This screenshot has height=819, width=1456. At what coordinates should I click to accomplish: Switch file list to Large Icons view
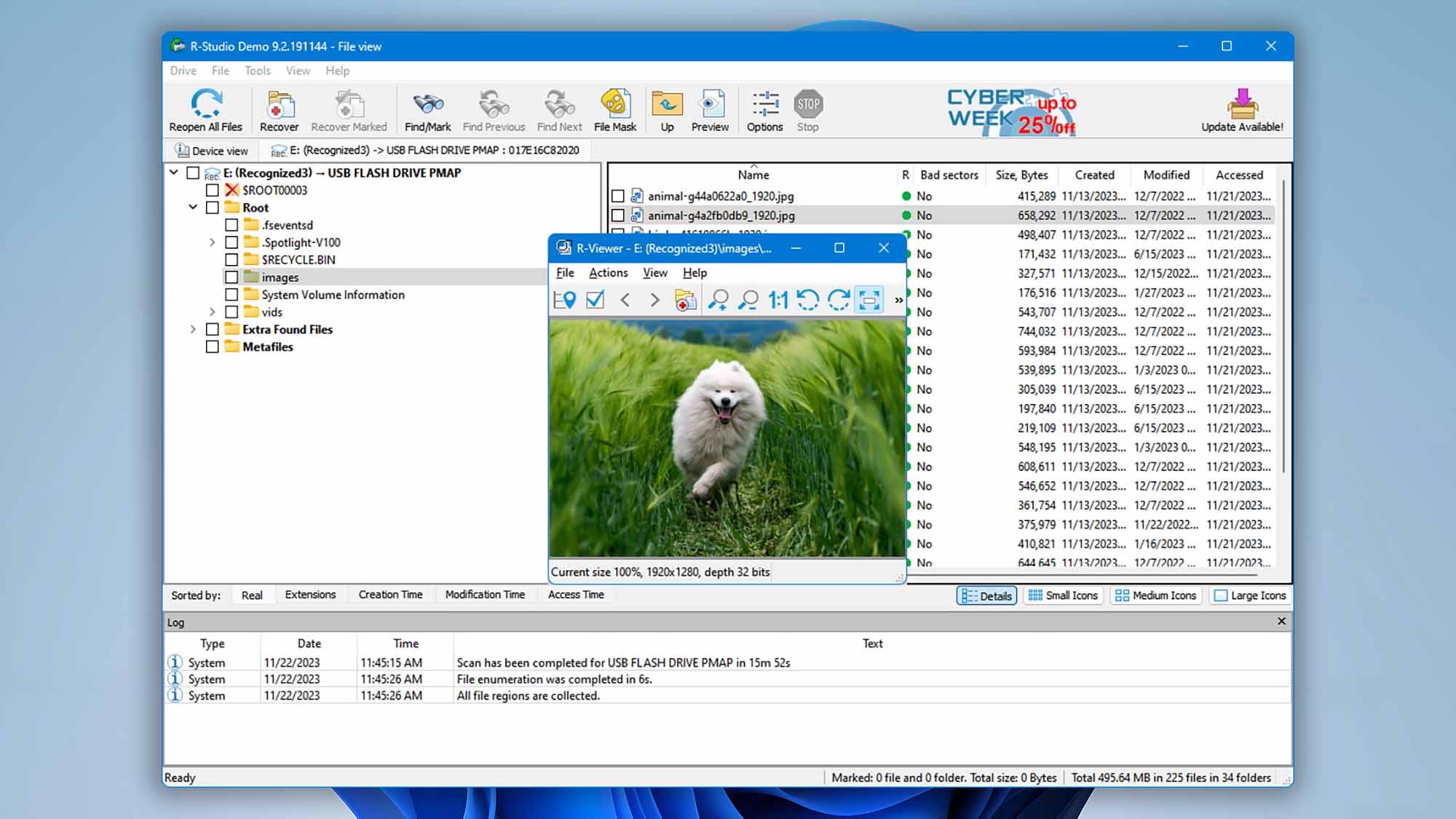click(1249, 595)
